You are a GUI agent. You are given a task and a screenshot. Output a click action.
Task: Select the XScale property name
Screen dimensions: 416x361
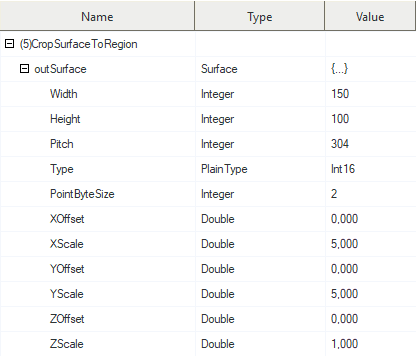coord(67,244)
